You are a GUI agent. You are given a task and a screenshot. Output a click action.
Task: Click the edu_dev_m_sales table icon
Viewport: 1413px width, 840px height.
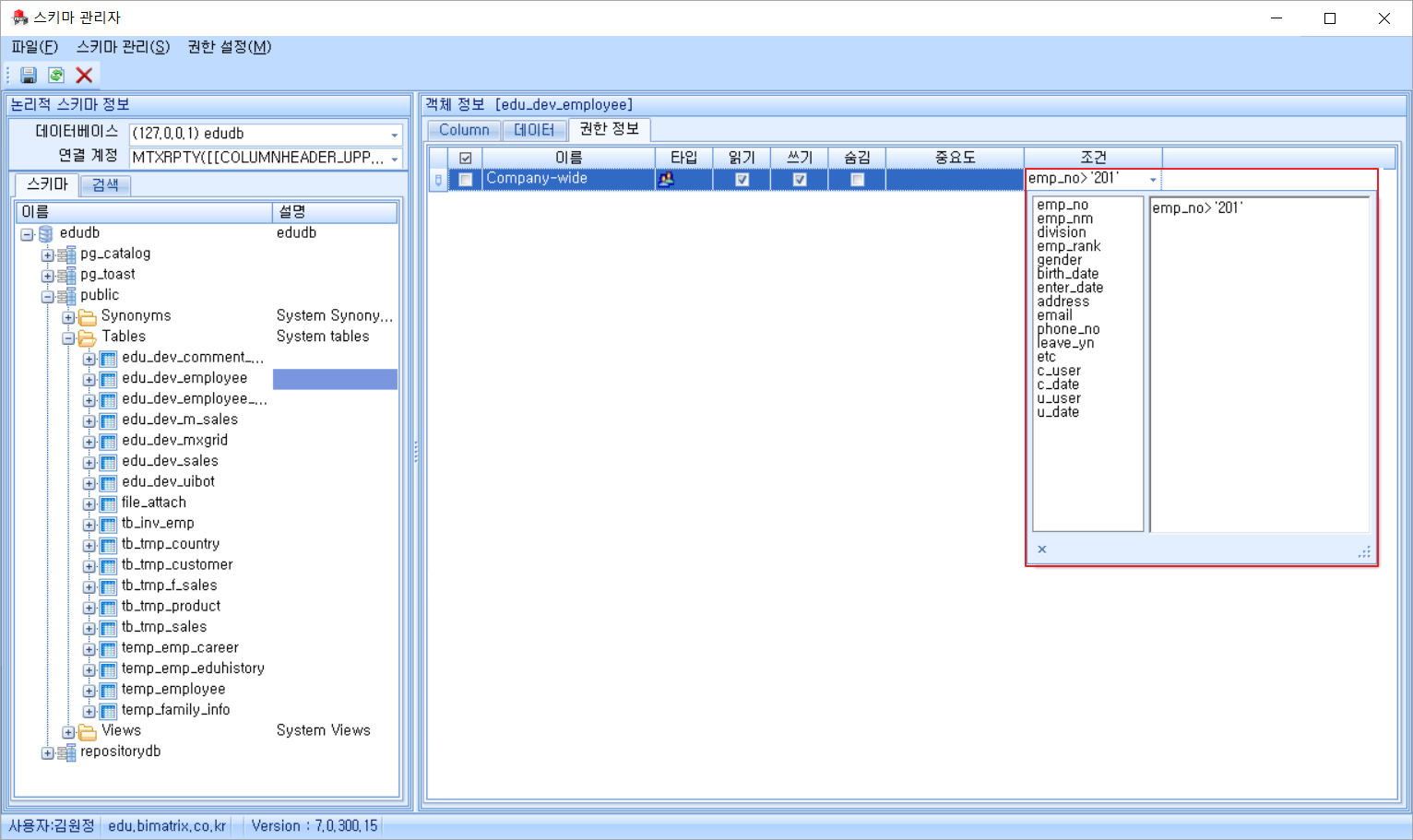[x=108, y=420]
